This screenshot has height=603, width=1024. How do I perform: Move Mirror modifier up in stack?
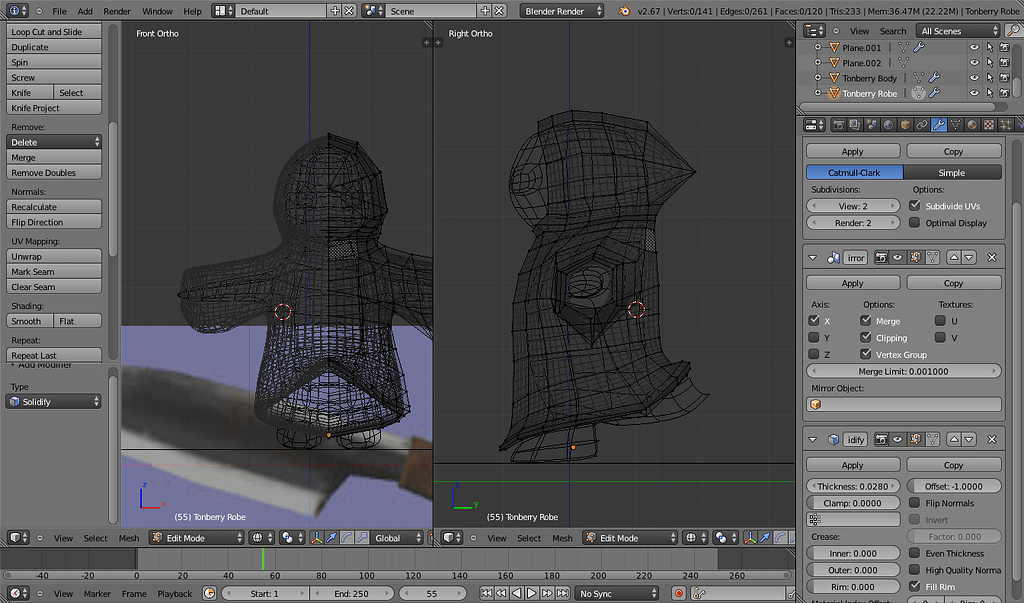(x=954, y=257)
